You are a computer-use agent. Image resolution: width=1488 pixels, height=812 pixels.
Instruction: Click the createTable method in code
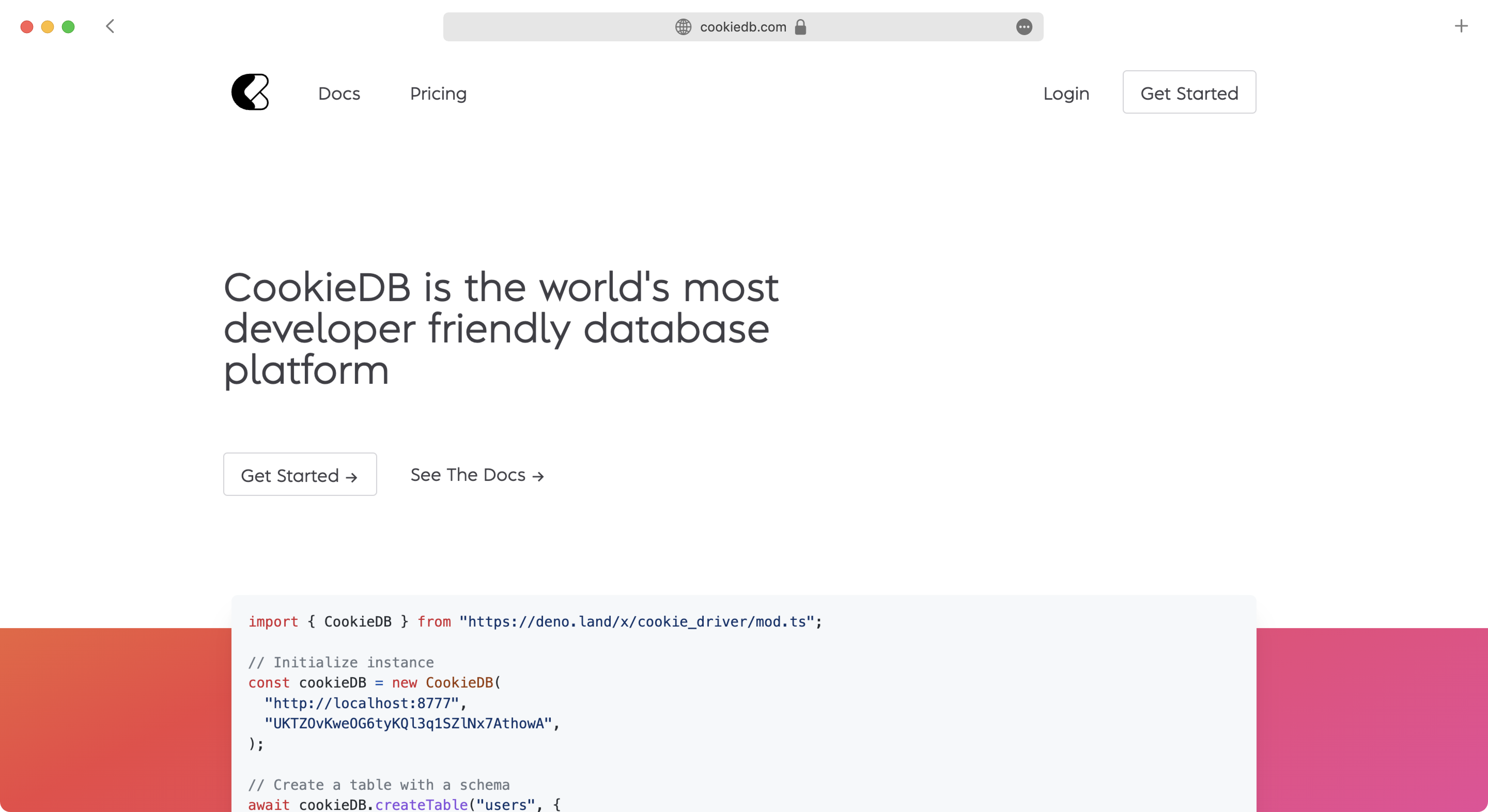click(x=421, y=804)
